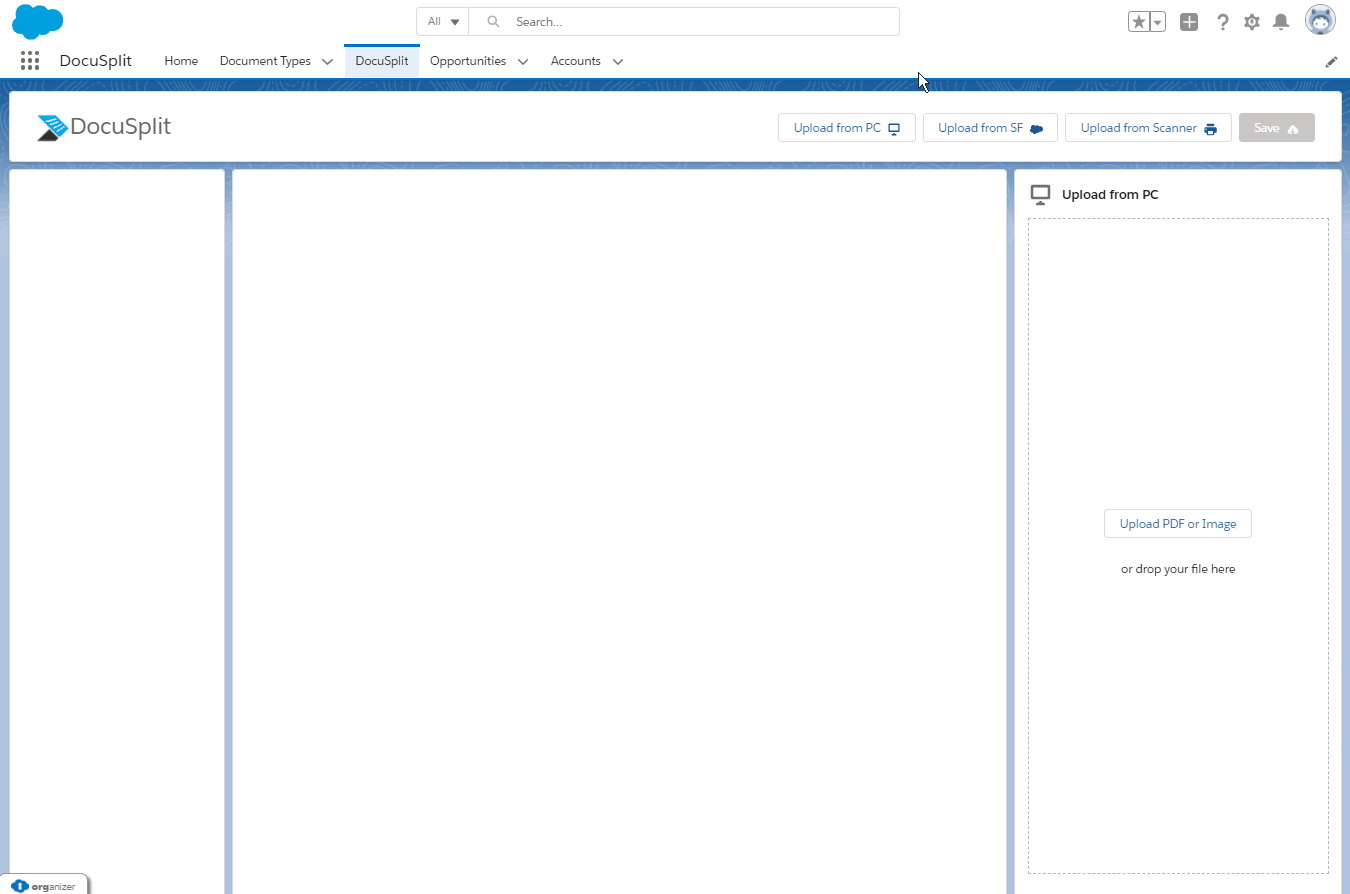
Task: Go to the Home tab
Action: tap(181, 61)
